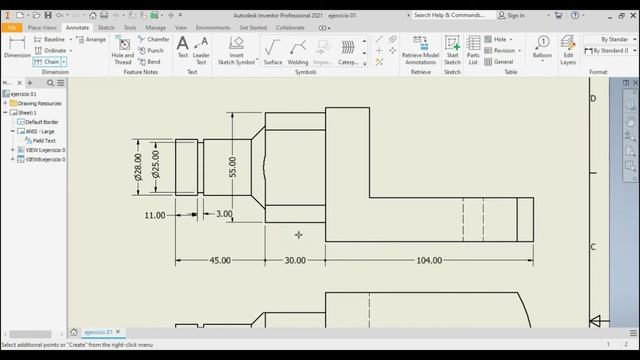The image size is (640, 360).
Task: Insert a General table
Action: pyautogui.click(x=499, y=62)
